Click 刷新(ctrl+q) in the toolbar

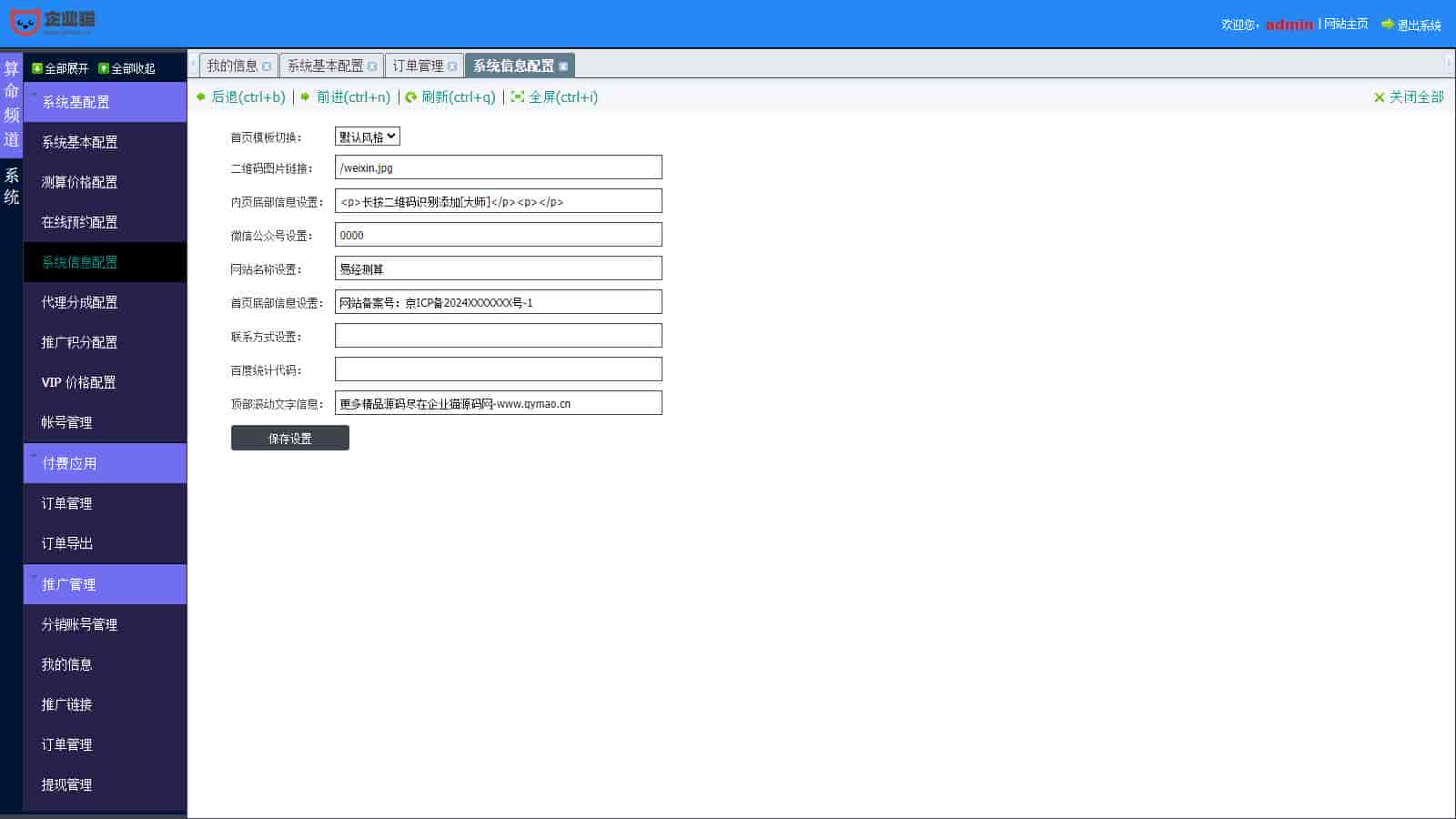pyautogui.click(x=459, y=96)
